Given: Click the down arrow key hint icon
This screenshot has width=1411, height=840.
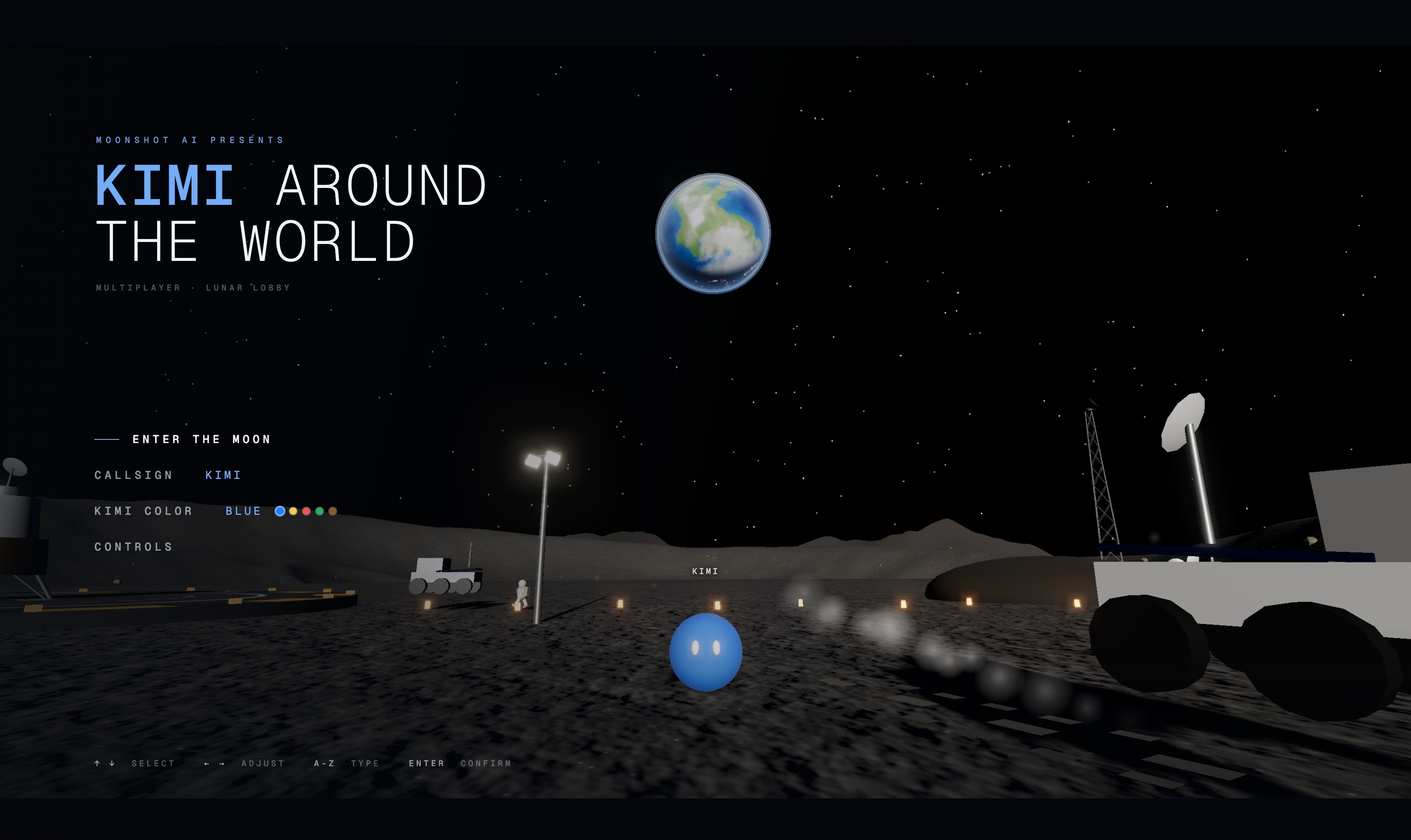Looking at the screenshot, I should [112, 763].
